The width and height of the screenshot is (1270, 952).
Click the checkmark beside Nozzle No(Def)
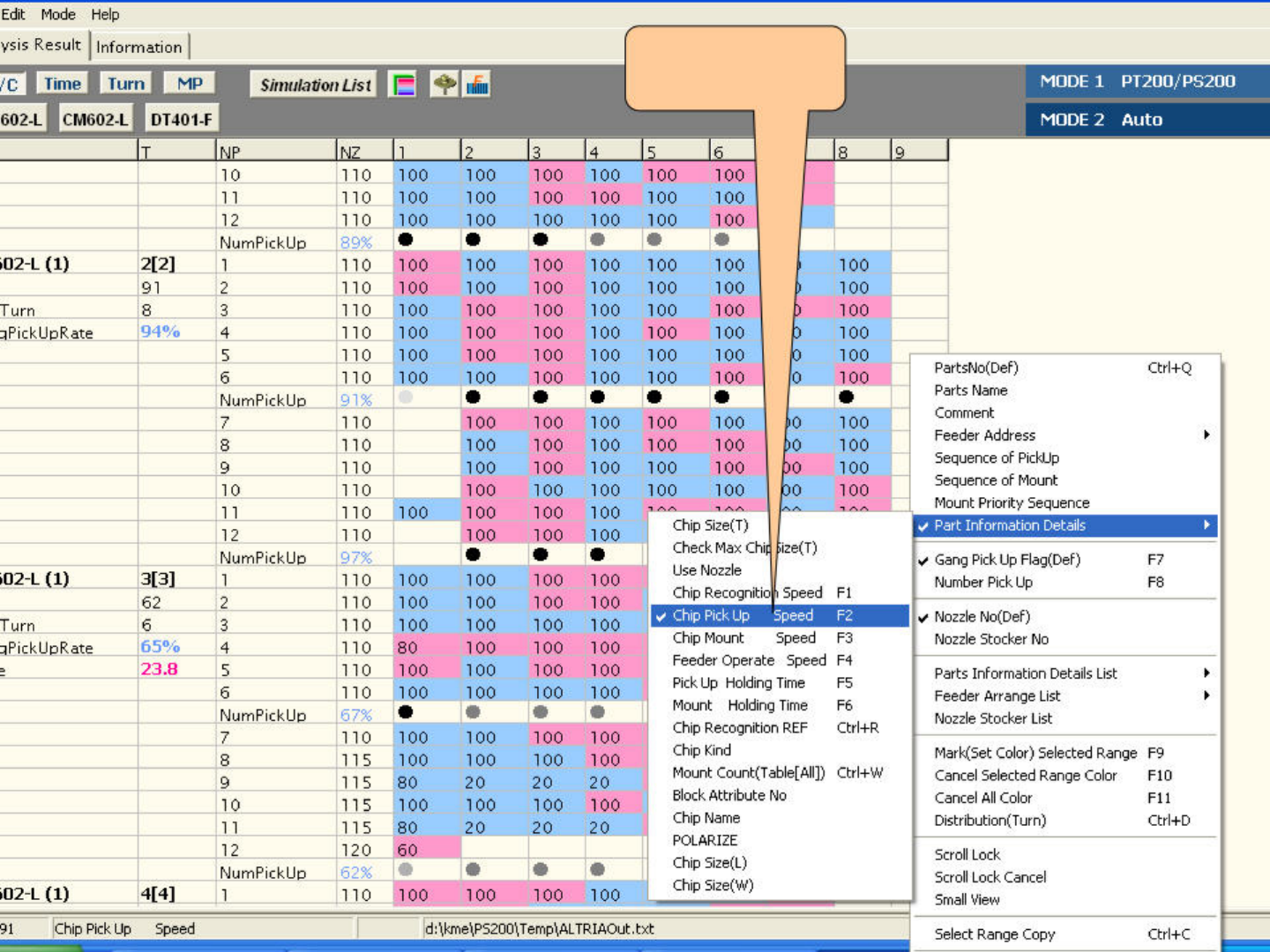(x=923, y=617)
